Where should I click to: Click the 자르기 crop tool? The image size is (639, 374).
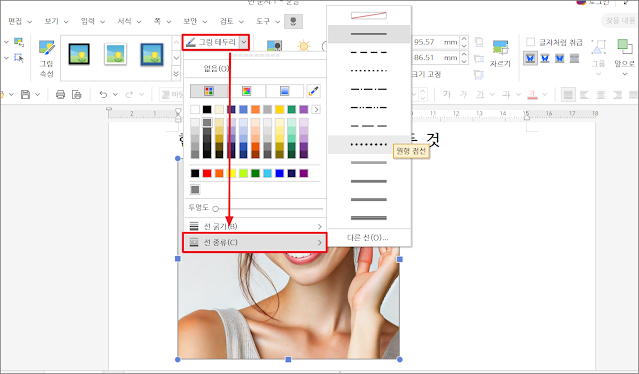500,54
